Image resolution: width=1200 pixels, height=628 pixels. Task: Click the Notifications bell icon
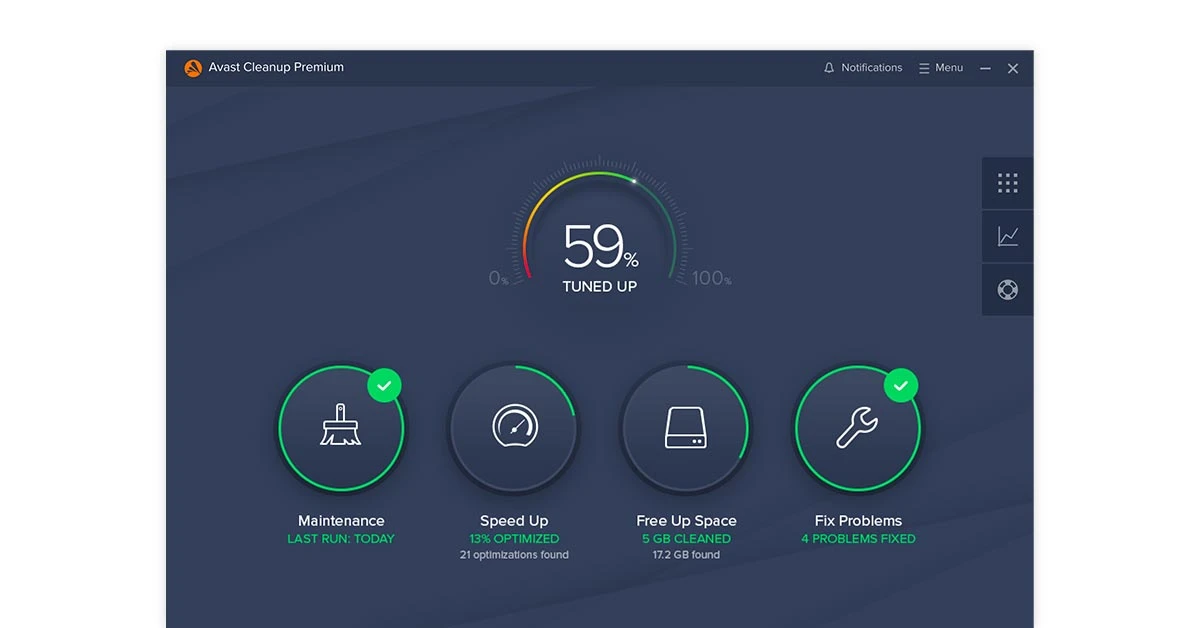827,67
